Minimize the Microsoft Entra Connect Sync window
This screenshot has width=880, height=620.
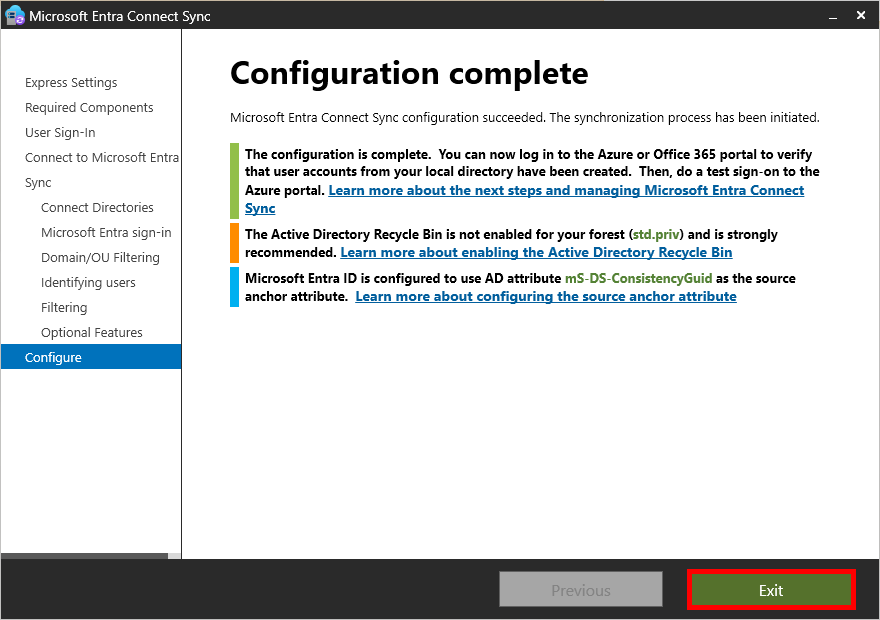pos(833,15)
